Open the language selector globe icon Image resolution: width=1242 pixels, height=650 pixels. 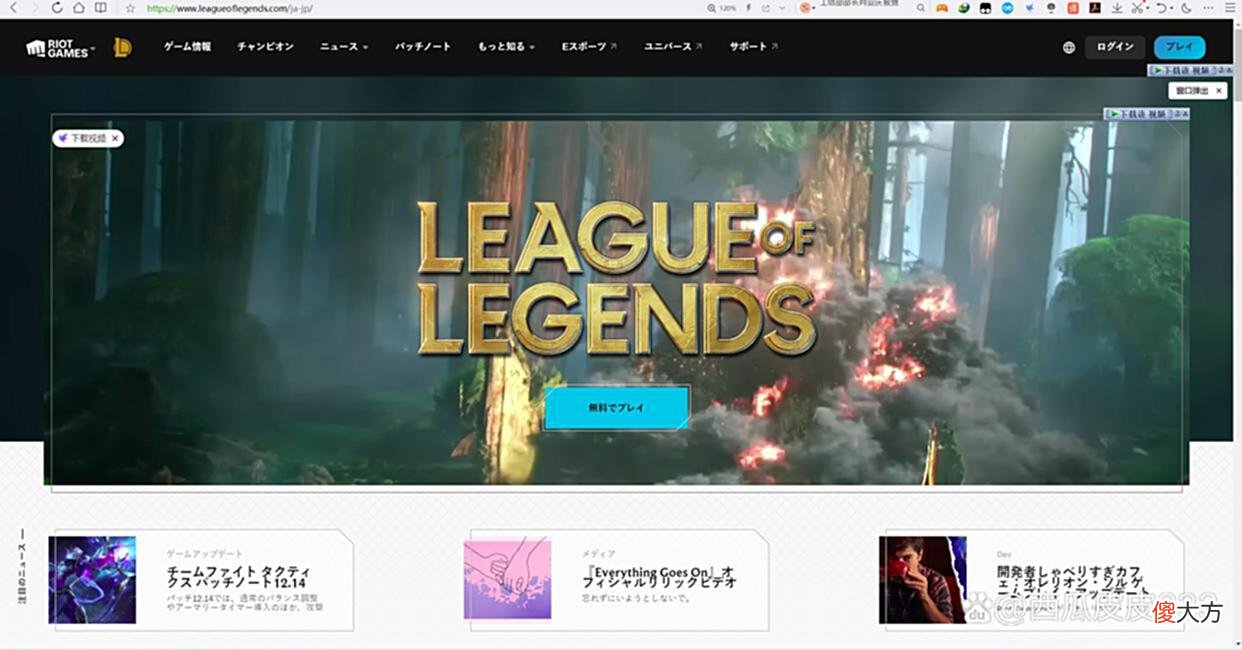(x=1069, y=47)
